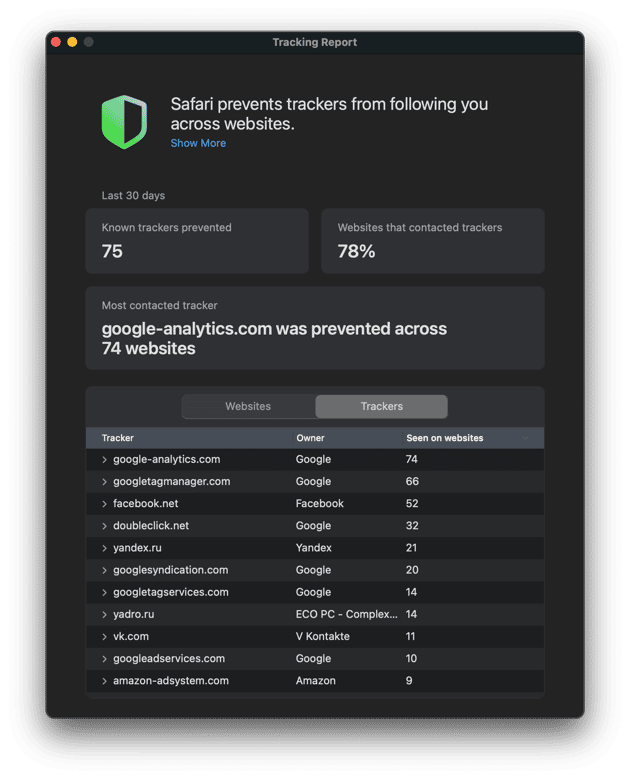The image size is (630, 779).
Task: Click the sort direction arrow in header
Action: point(525,438)
